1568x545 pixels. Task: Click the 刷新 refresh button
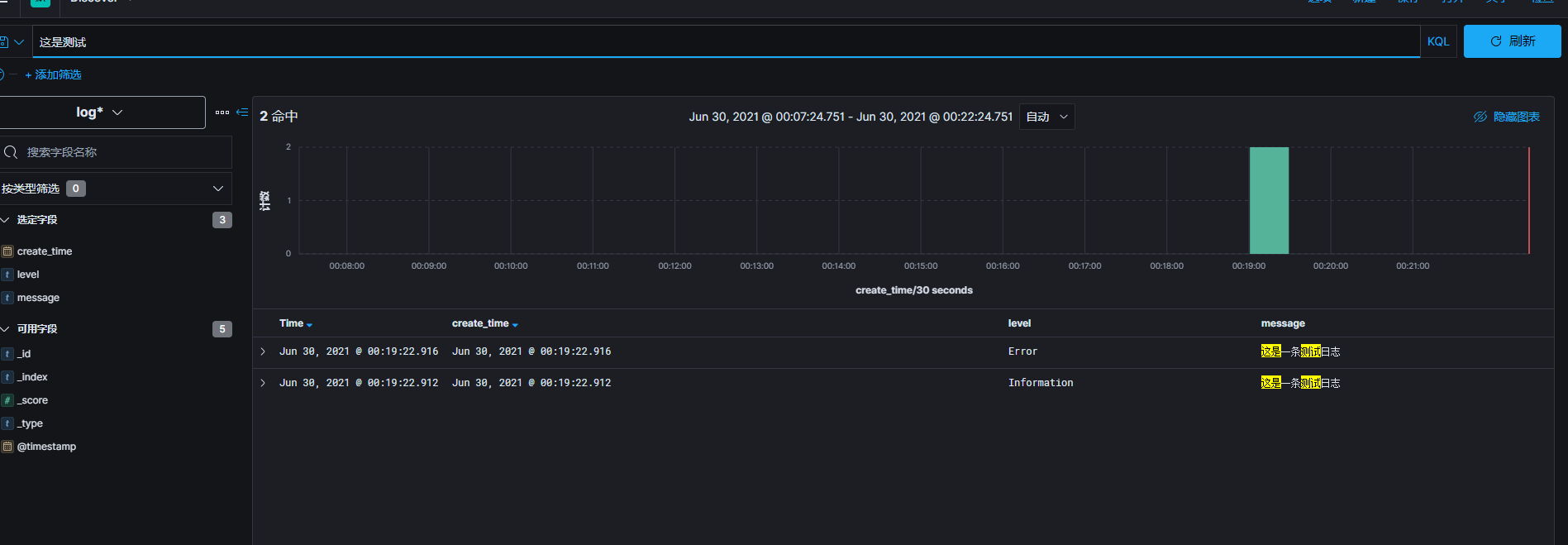[1512, 41]
